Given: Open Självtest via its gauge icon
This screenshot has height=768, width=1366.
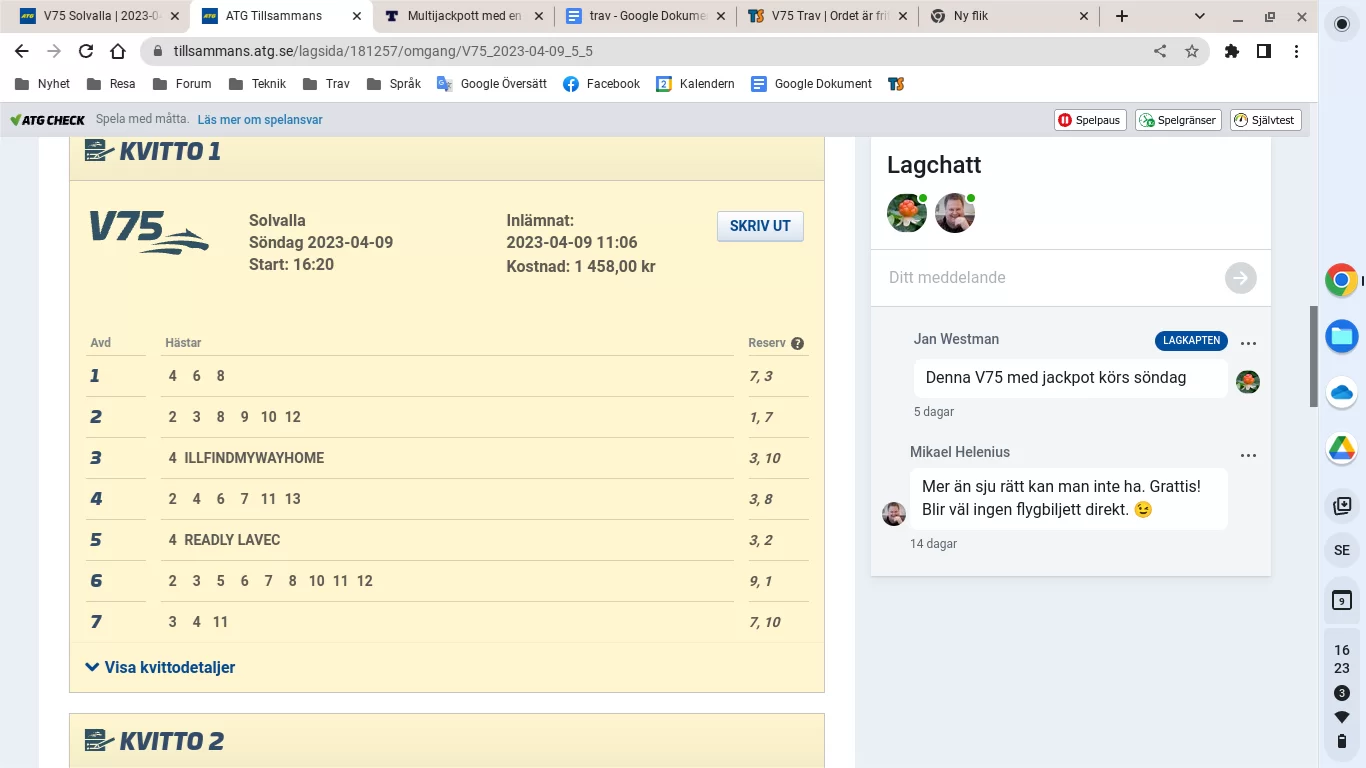Looking at the screenshot, I should pos(1243,119).
